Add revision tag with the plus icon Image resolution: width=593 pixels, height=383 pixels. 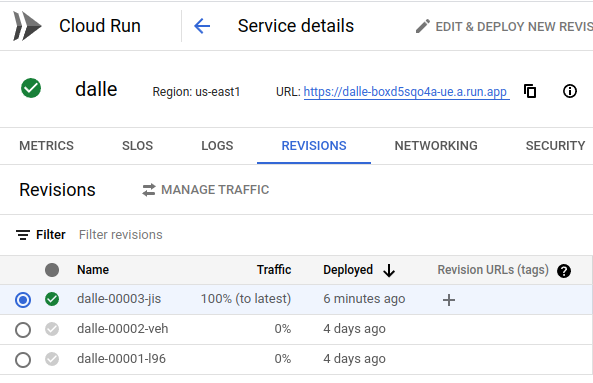pyautogui.click(x=449, y=300)
